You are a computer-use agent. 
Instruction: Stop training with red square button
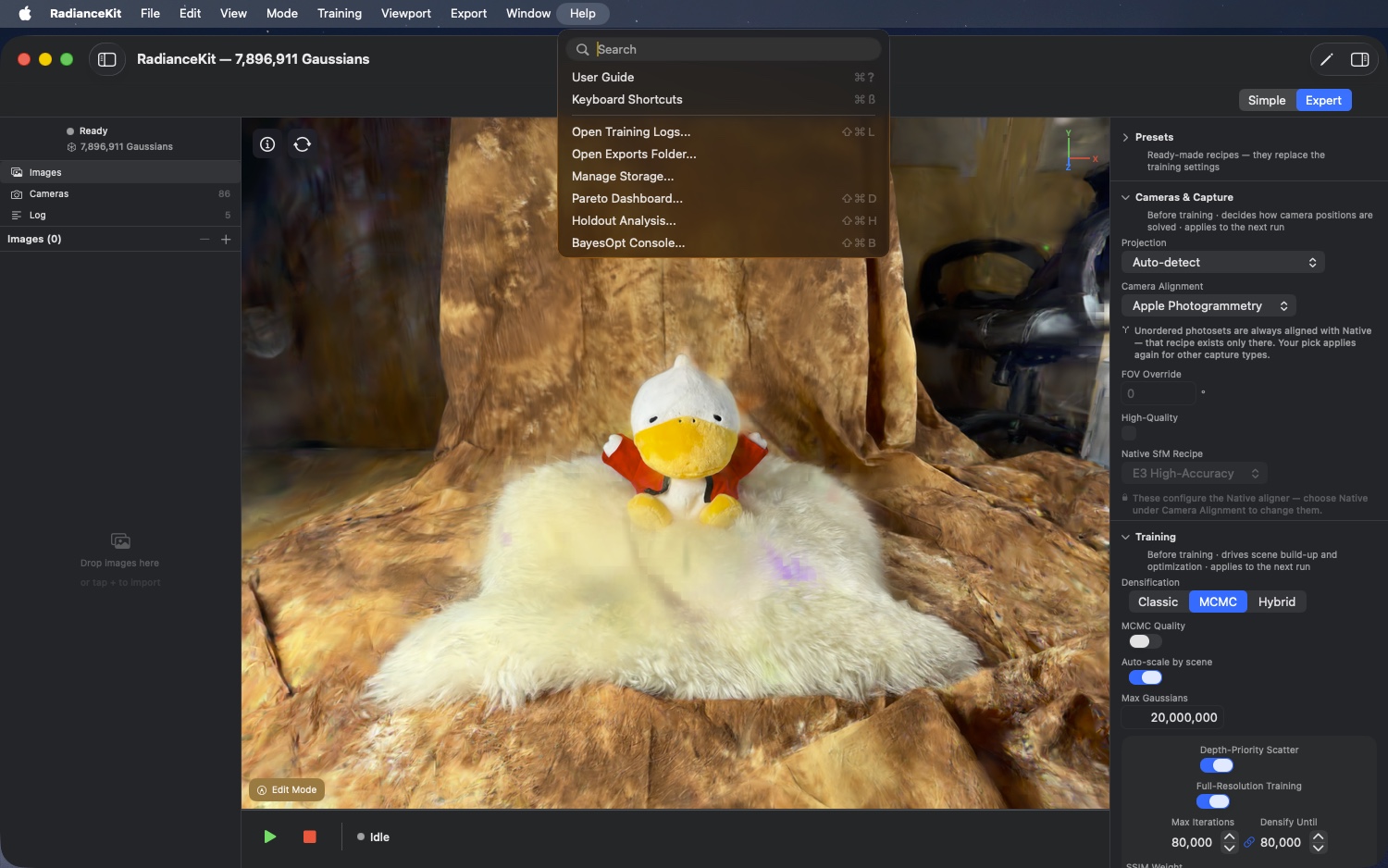tap(310, 837)
